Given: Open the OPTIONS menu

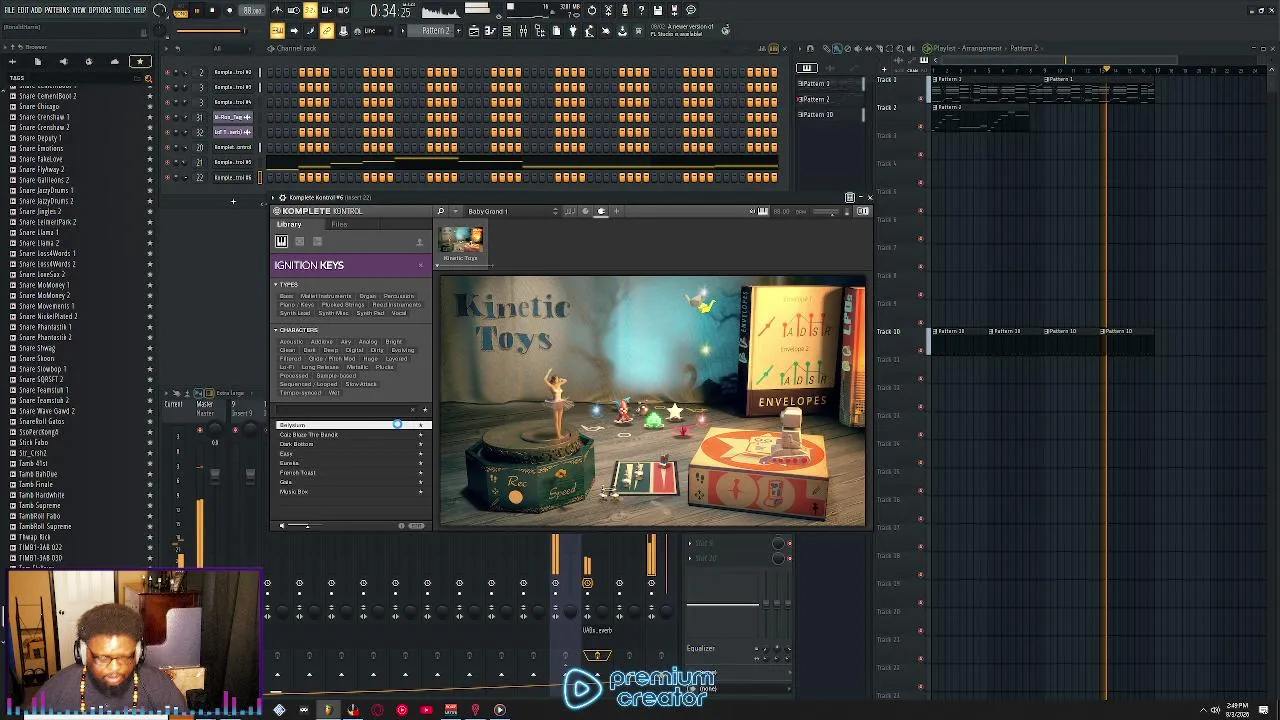Looking at the screenshot, I should (x=100, y=10).
